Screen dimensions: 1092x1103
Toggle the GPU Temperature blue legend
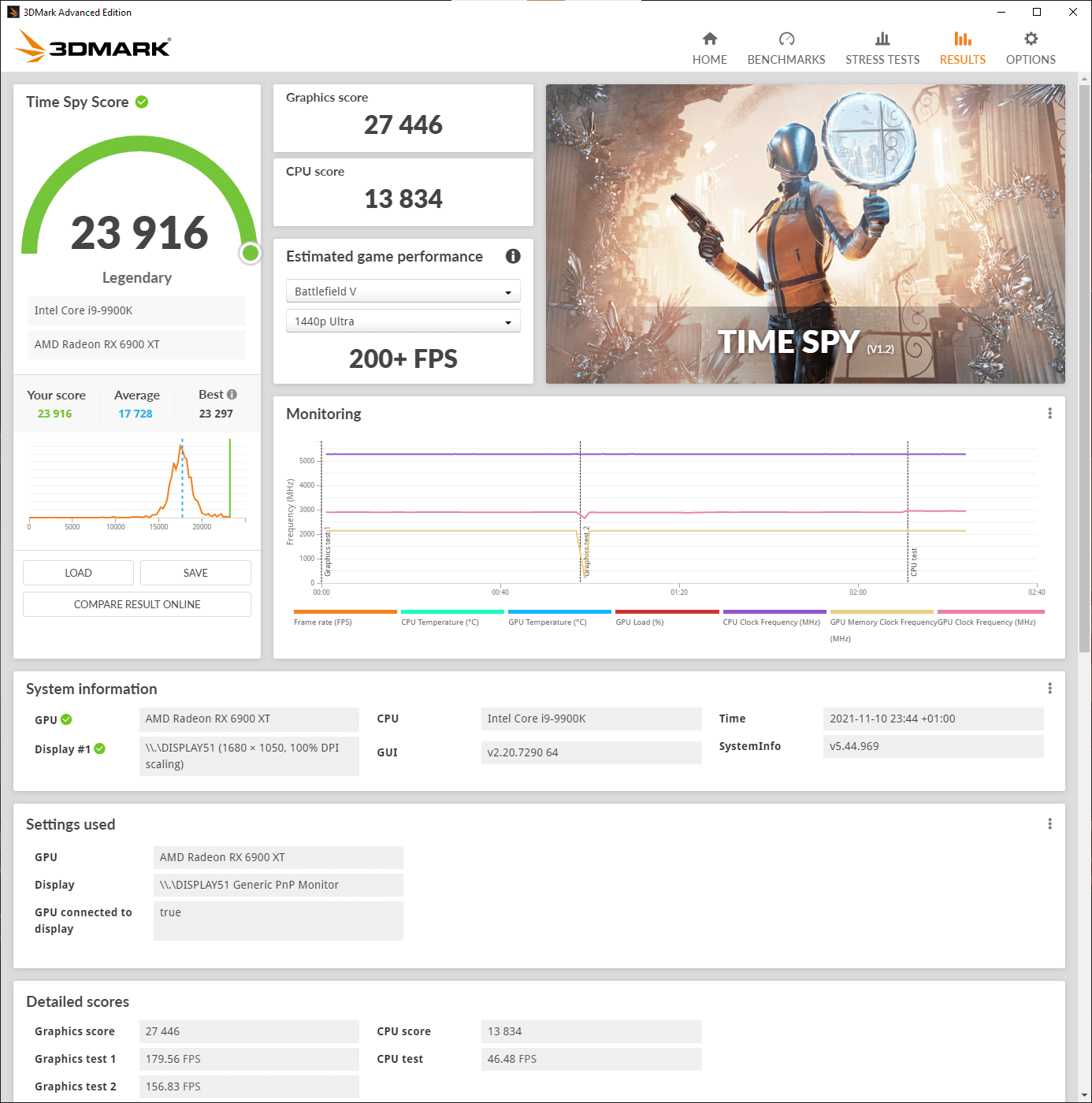[559, 618]
